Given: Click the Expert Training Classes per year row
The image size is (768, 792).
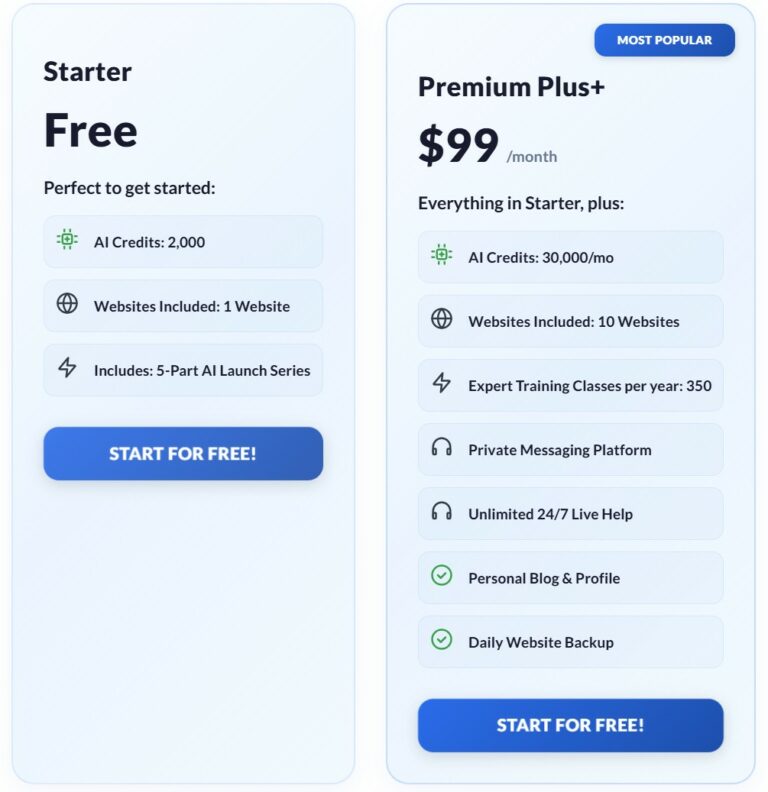Looking at the screenshot, I should tap(570, 385).
